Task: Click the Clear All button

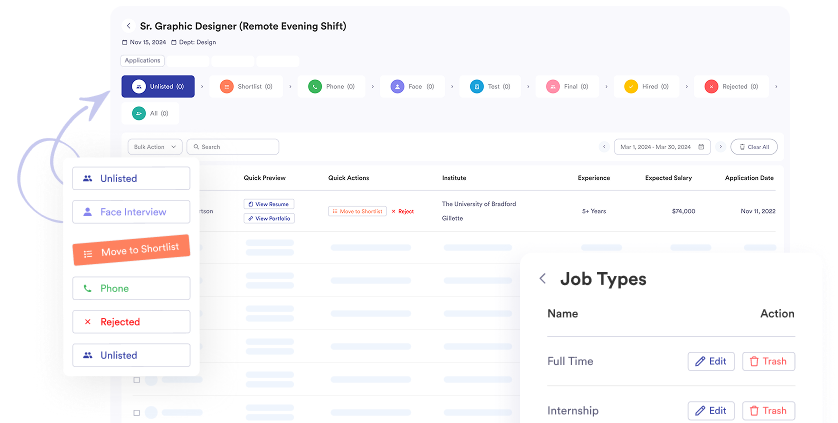Action: [754, 147]
